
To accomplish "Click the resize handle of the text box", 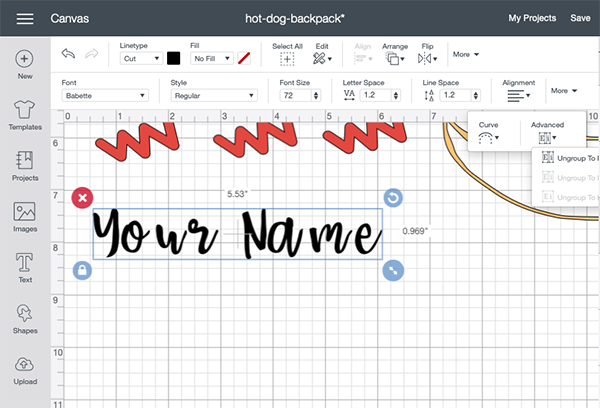I will point(393,271).
